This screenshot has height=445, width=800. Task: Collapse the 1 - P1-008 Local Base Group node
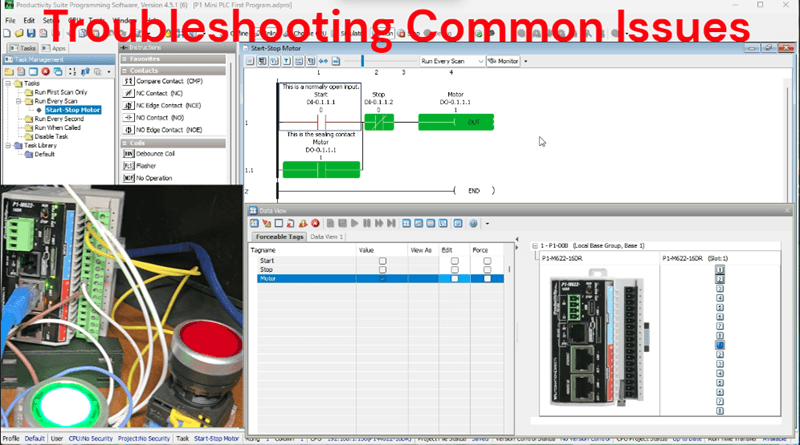click(535, 246)
